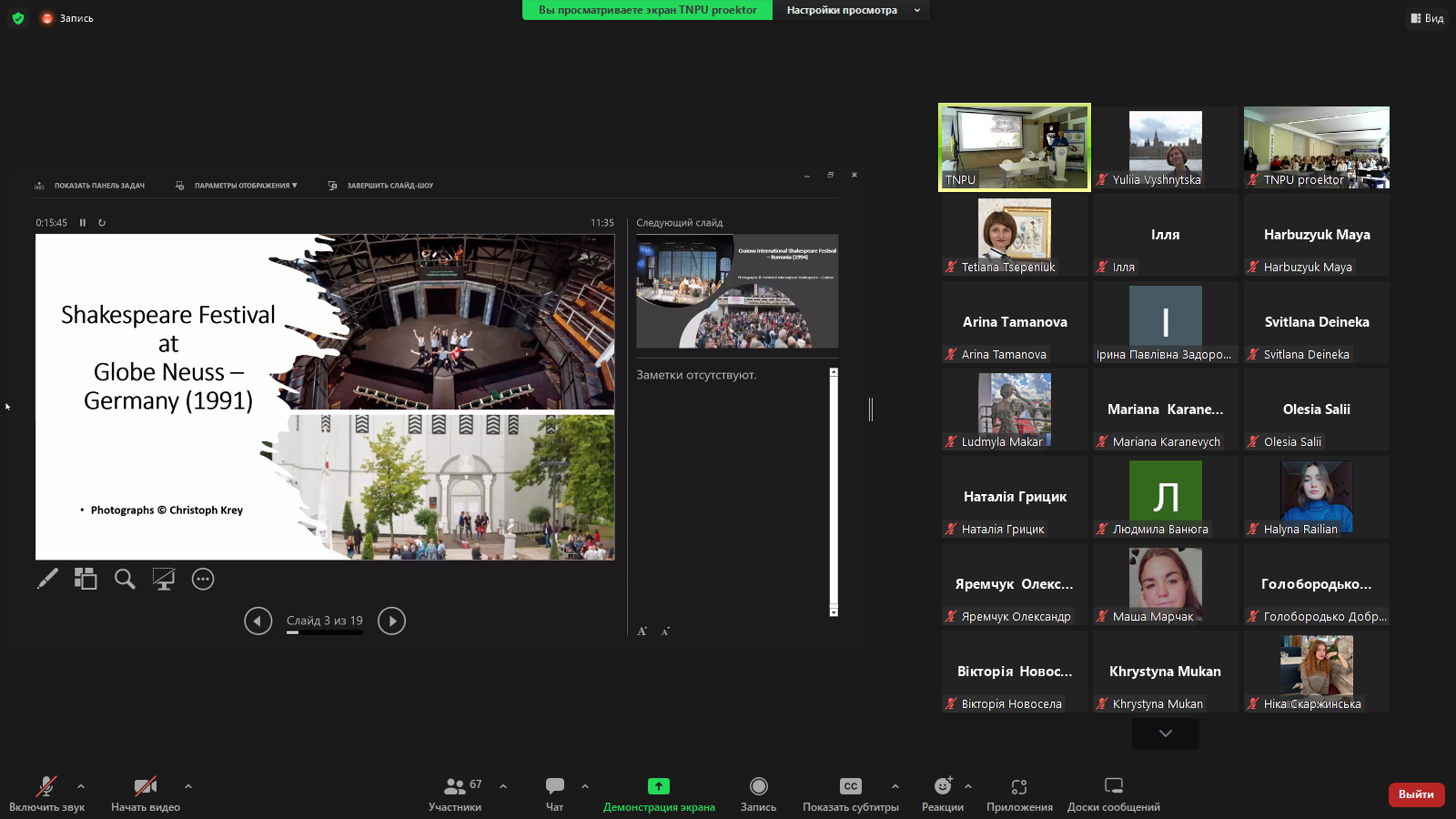Expand the audio options arrow next to microphone
The height and width of the screenshot is (819, 1456).
(81, 786)
